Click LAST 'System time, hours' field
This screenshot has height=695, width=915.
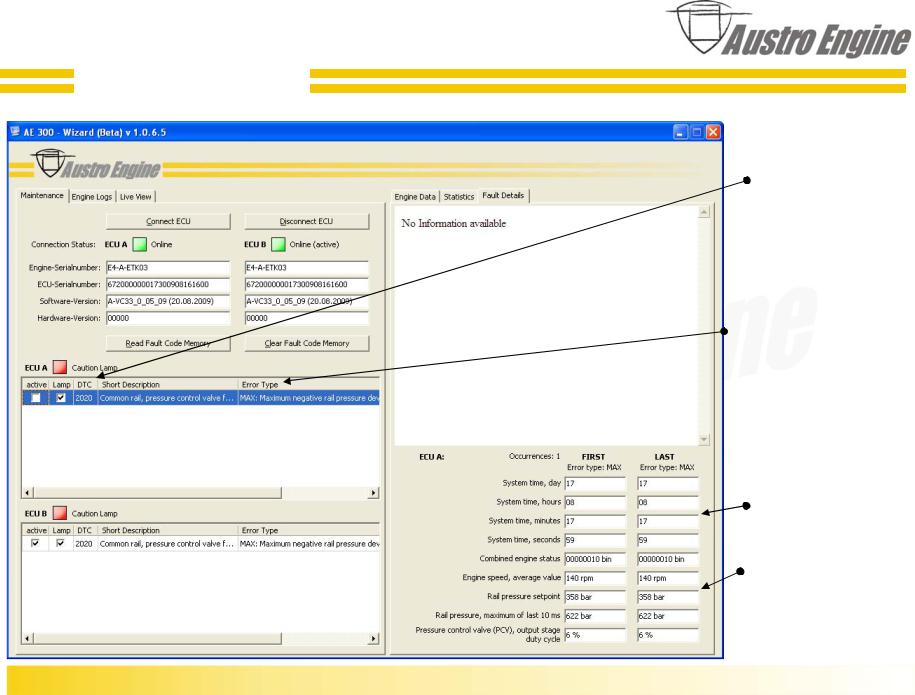[x=668, y=502]
